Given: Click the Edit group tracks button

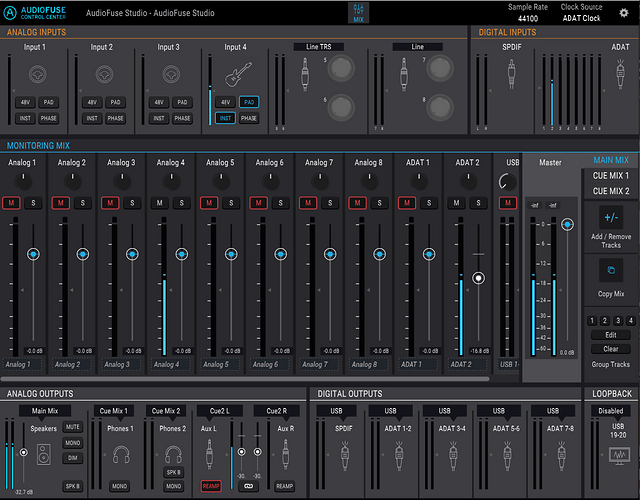Looking at the screenshot, I should 611,335.
